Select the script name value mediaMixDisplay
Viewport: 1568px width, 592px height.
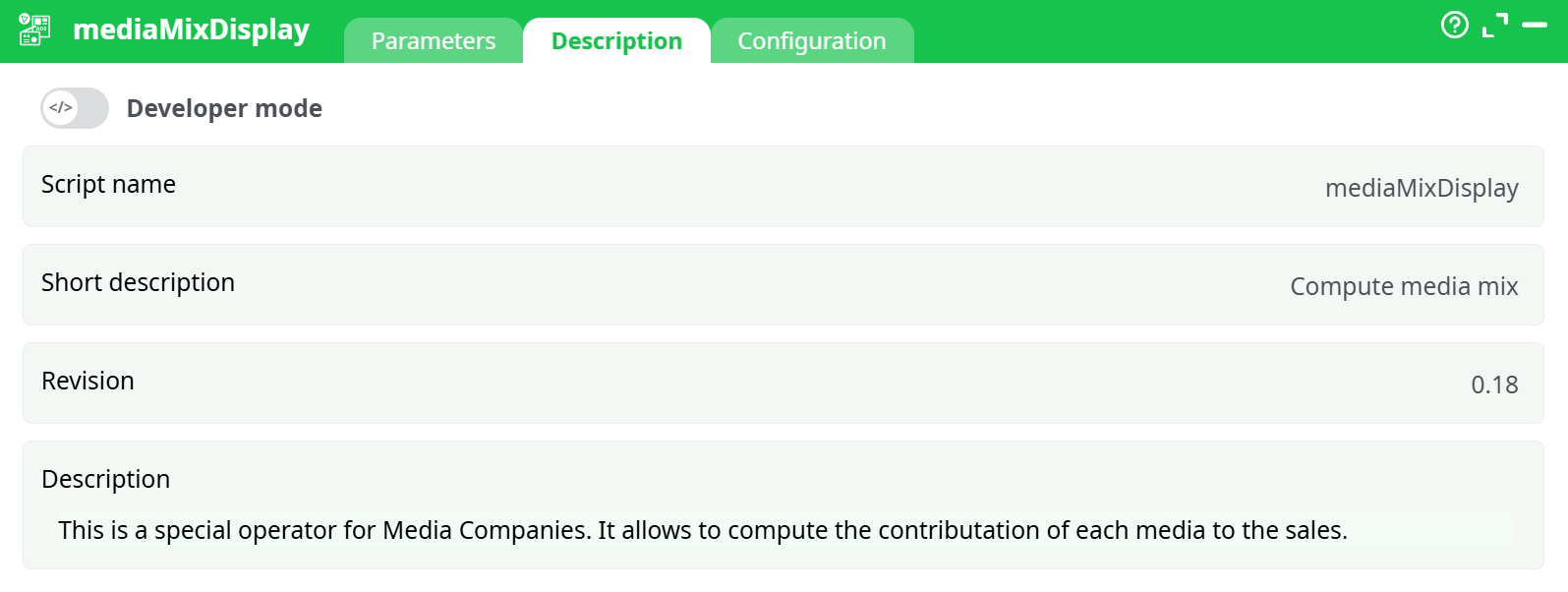[x=1421, y=188]
